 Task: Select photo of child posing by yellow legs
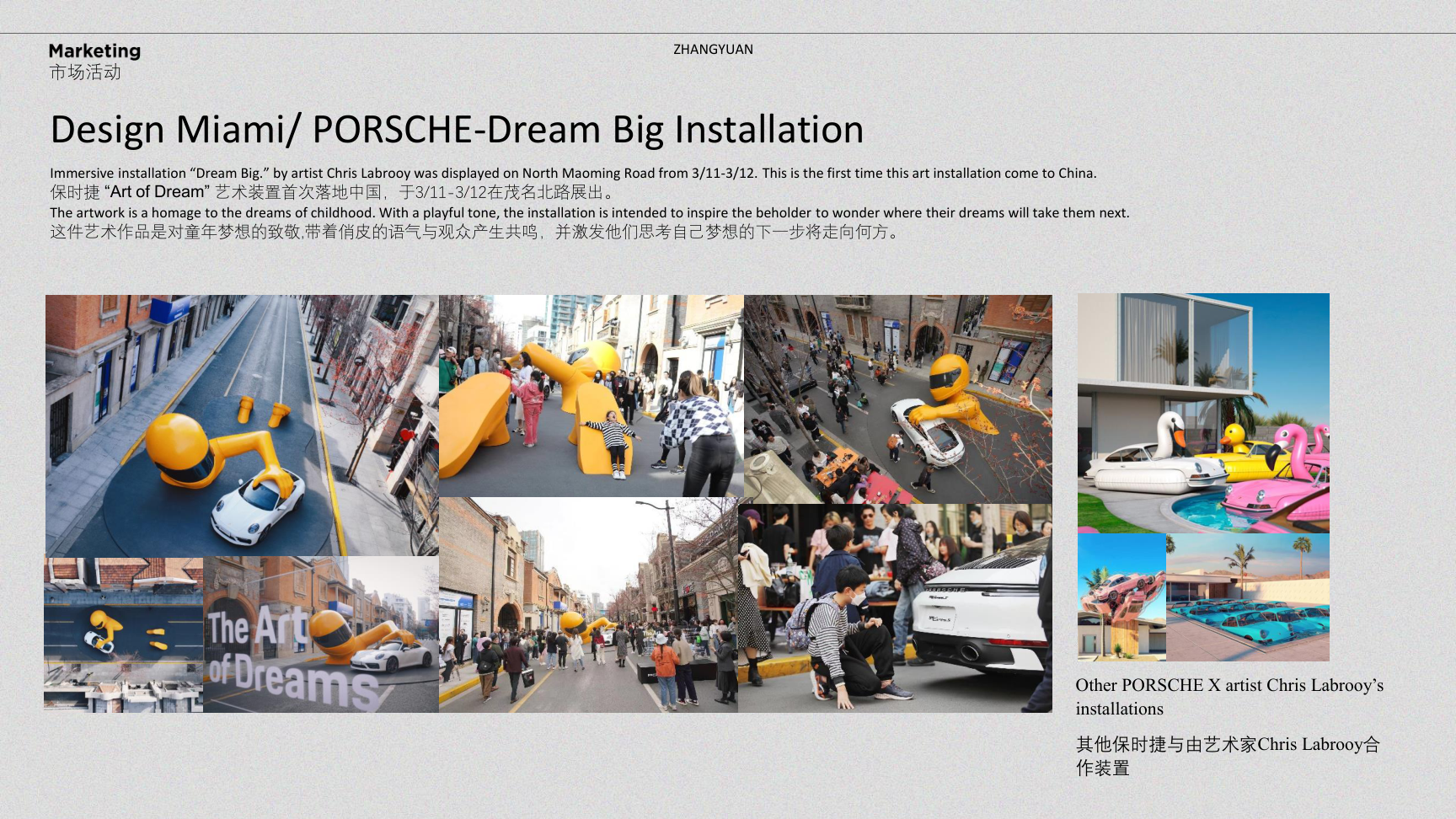(591, 396)
